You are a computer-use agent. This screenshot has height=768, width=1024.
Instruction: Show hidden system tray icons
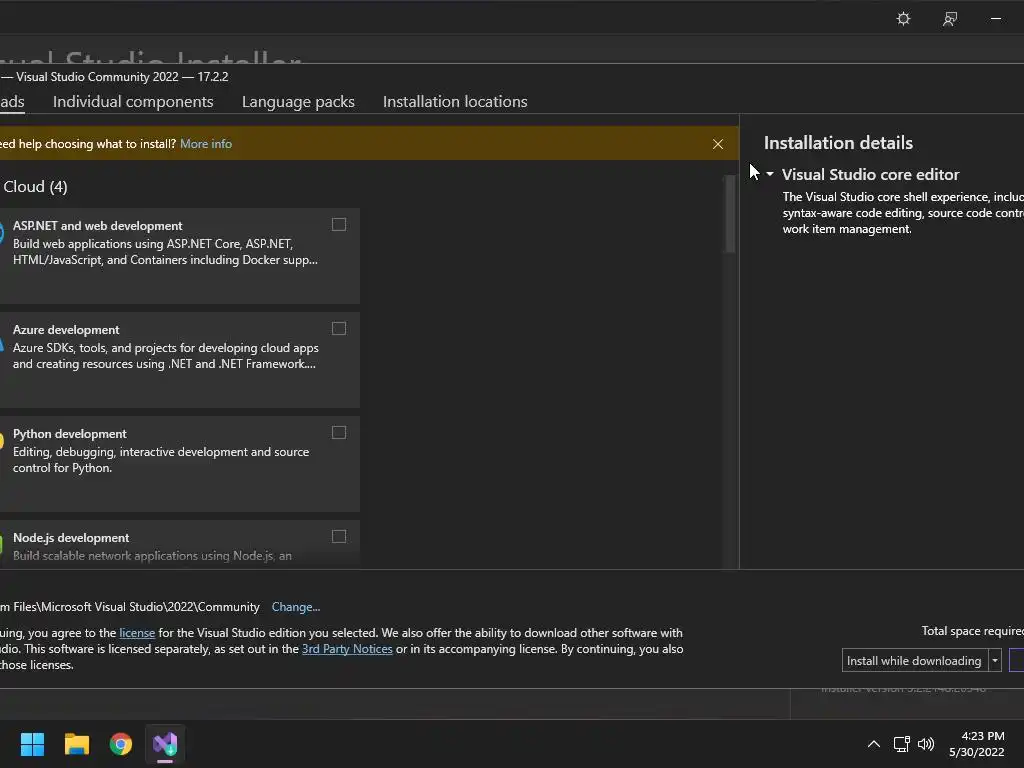[873, 744]
